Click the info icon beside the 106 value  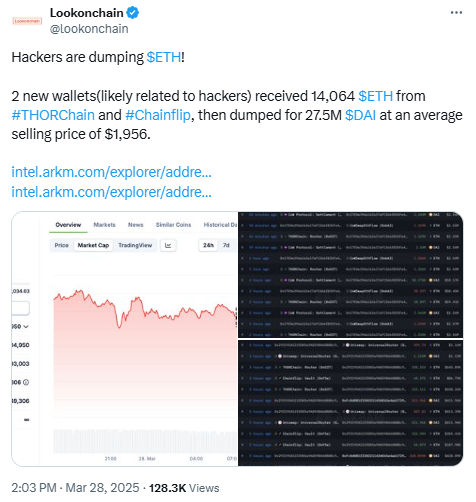(x=26, y=382)
